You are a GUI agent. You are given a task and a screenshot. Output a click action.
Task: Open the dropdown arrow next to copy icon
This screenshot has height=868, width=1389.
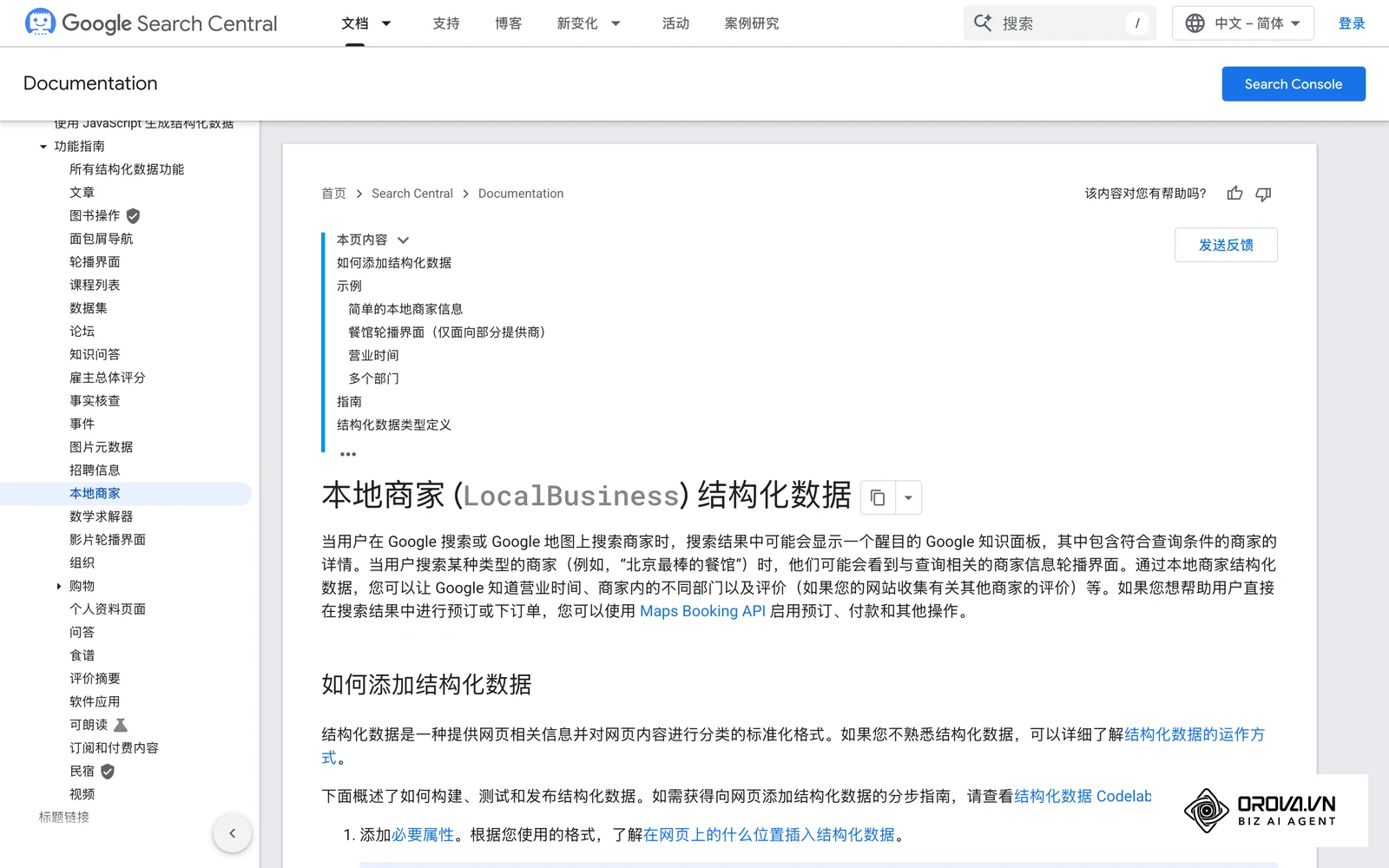[x=908, y=497]
